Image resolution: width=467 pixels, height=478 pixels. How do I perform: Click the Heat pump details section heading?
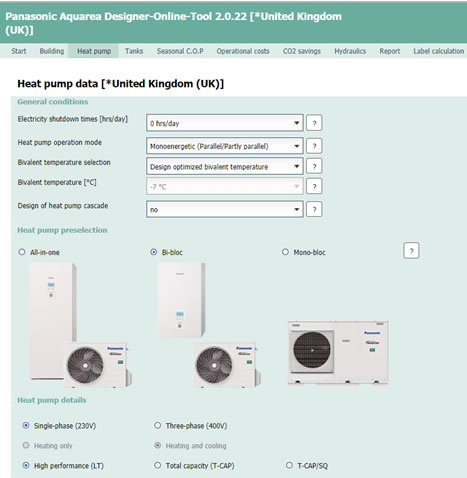[52, 400]
